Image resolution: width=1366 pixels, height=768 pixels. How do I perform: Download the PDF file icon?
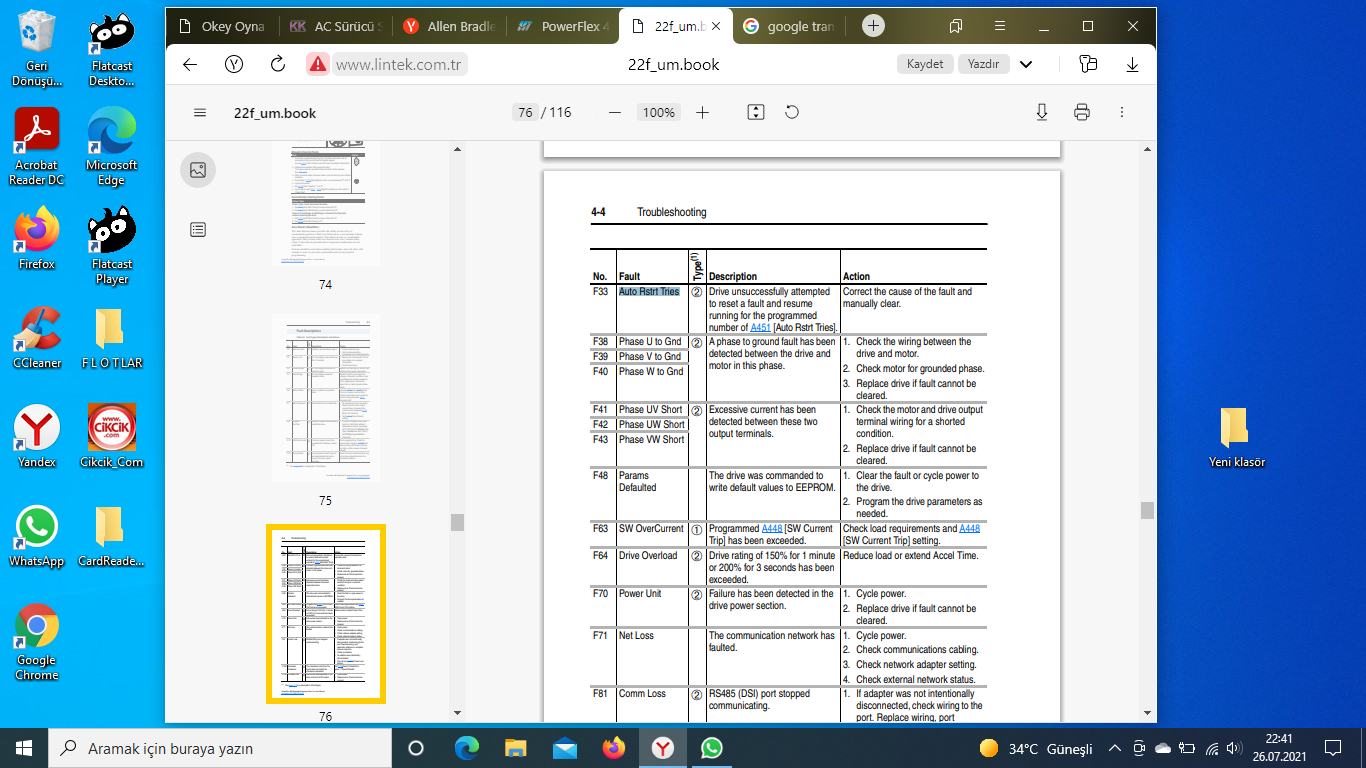click(x=1042, y=113)
